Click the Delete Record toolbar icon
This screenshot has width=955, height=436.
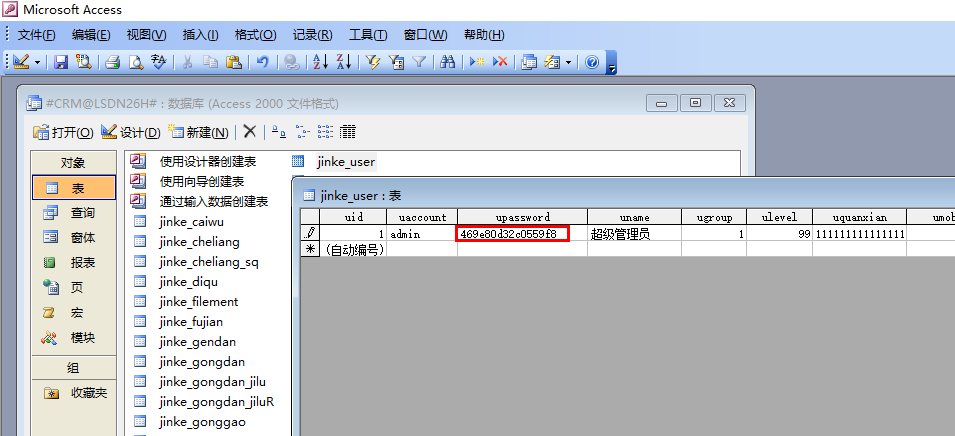click(500, 62)
